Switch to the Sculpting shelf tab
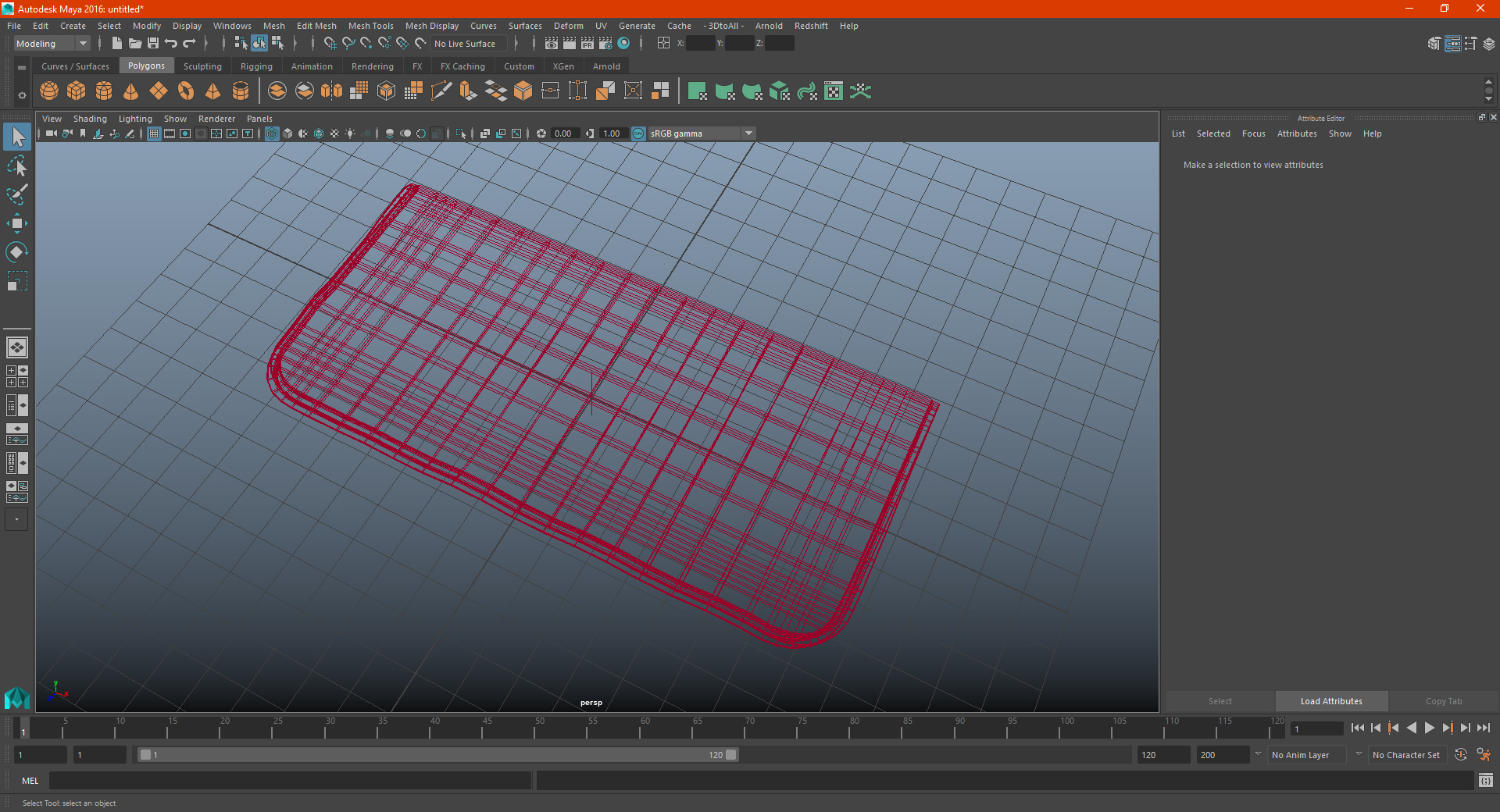1500x812 pixels. coord(202,66)
